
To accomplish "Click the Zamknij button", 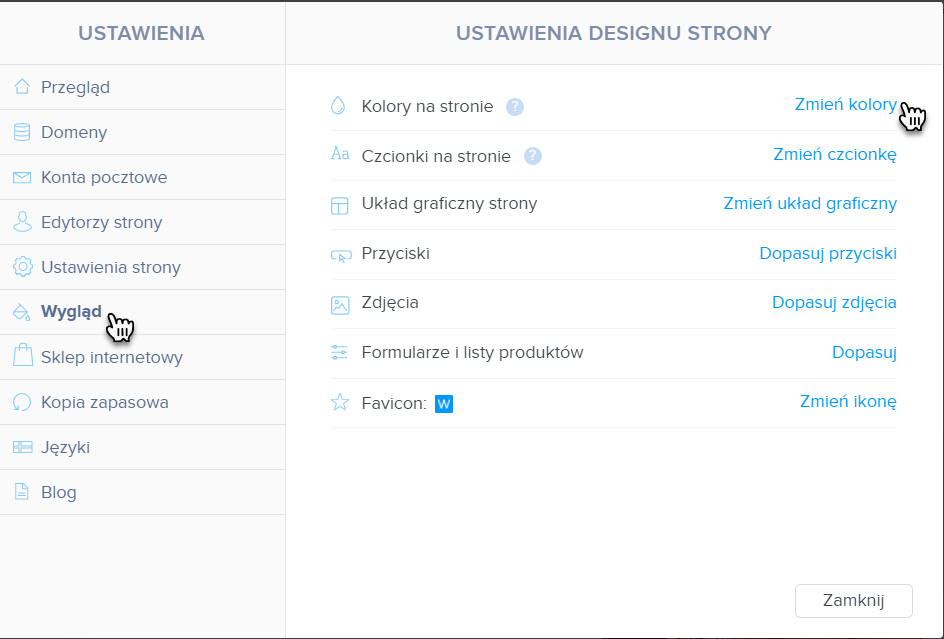I will (854, 600).
